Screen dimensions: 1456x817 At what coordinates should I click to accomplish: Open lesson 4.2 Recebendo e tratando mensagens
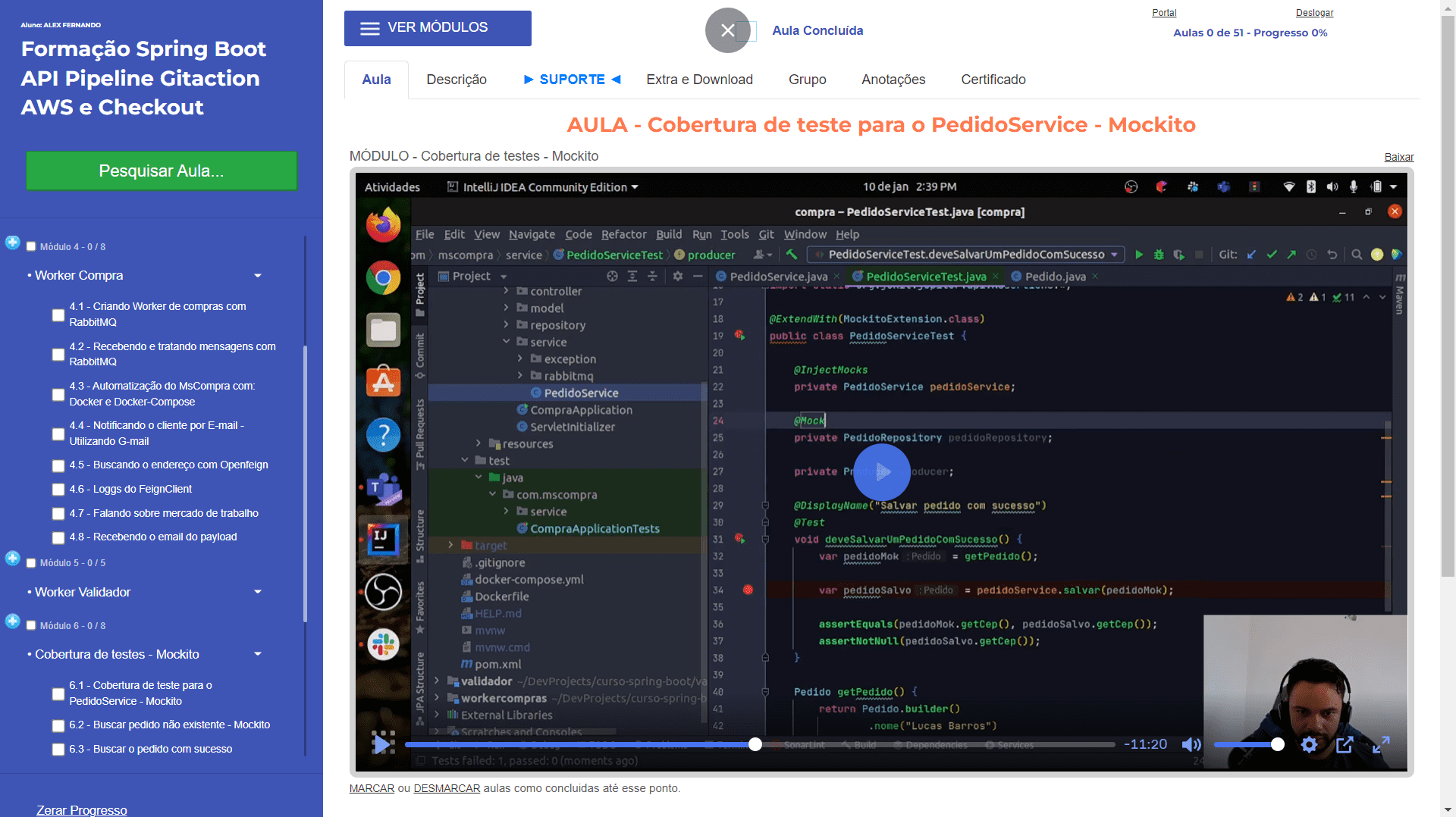(x=172, y=354)
